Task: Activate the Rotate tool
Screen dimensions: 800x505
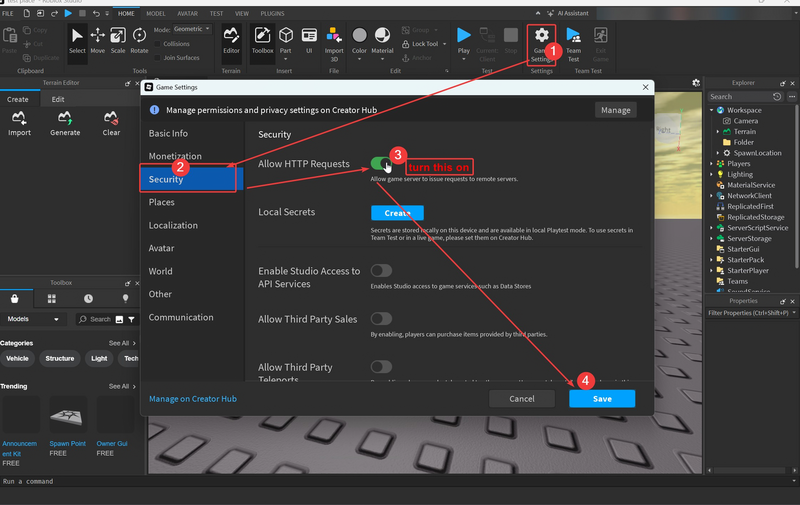Action: [x=139, y=41]
